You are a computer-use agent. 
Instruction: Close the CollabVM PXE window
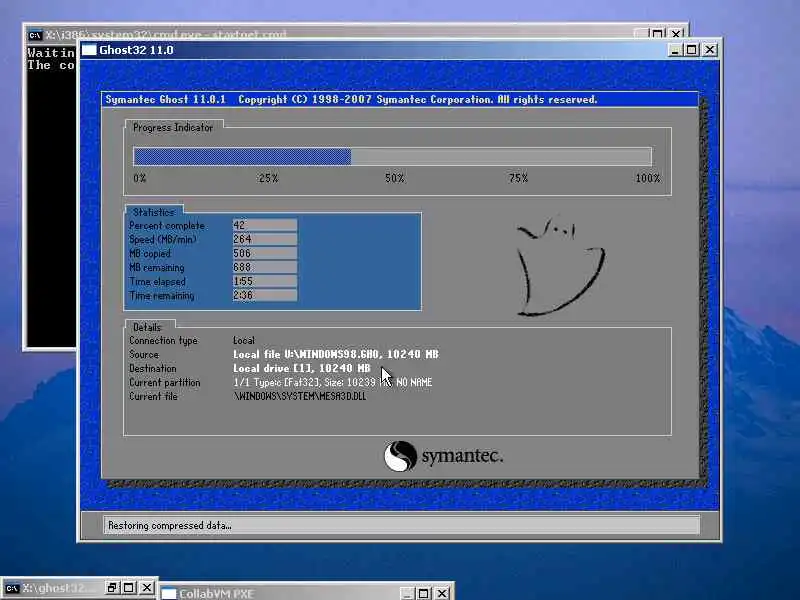[442, 593]
